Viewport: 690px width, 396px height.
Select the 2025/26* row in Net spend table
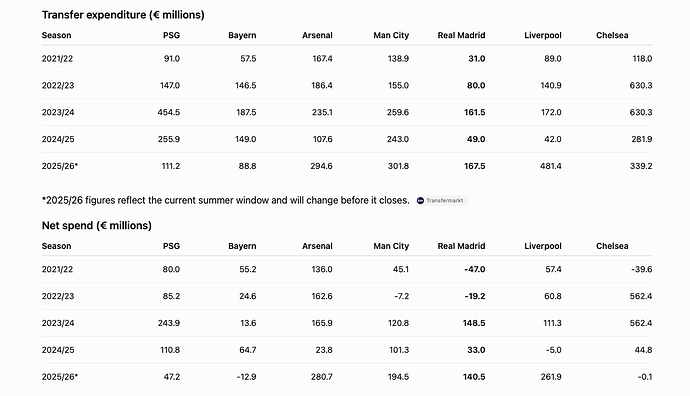(347, 377)
